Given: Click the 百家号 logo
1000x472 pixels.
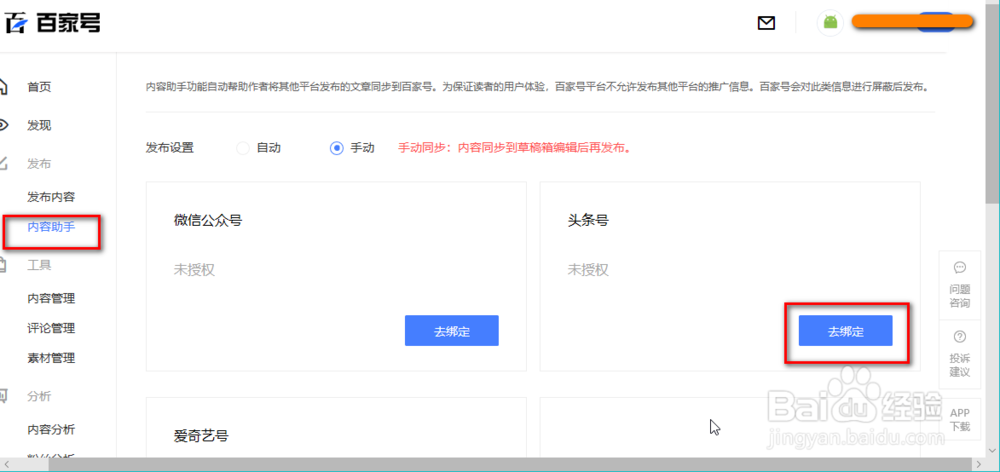Looking at the screenshot, I should pos(52,24).
